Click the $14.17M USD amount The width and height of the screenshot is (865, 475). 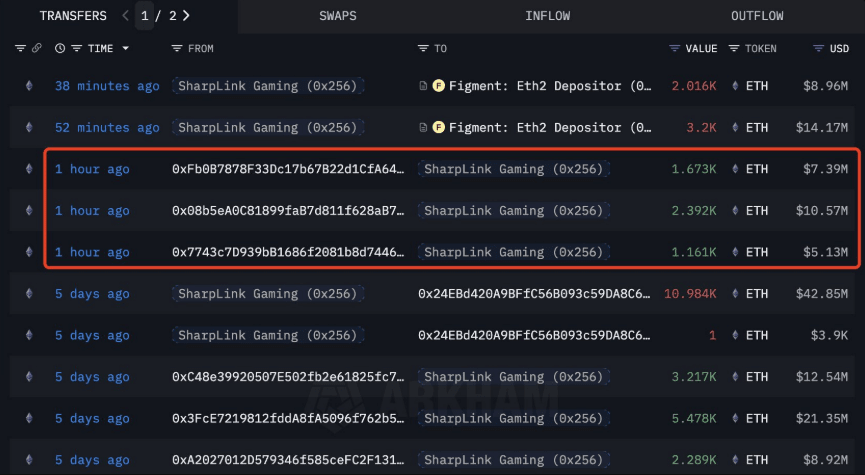pos(822,127)
